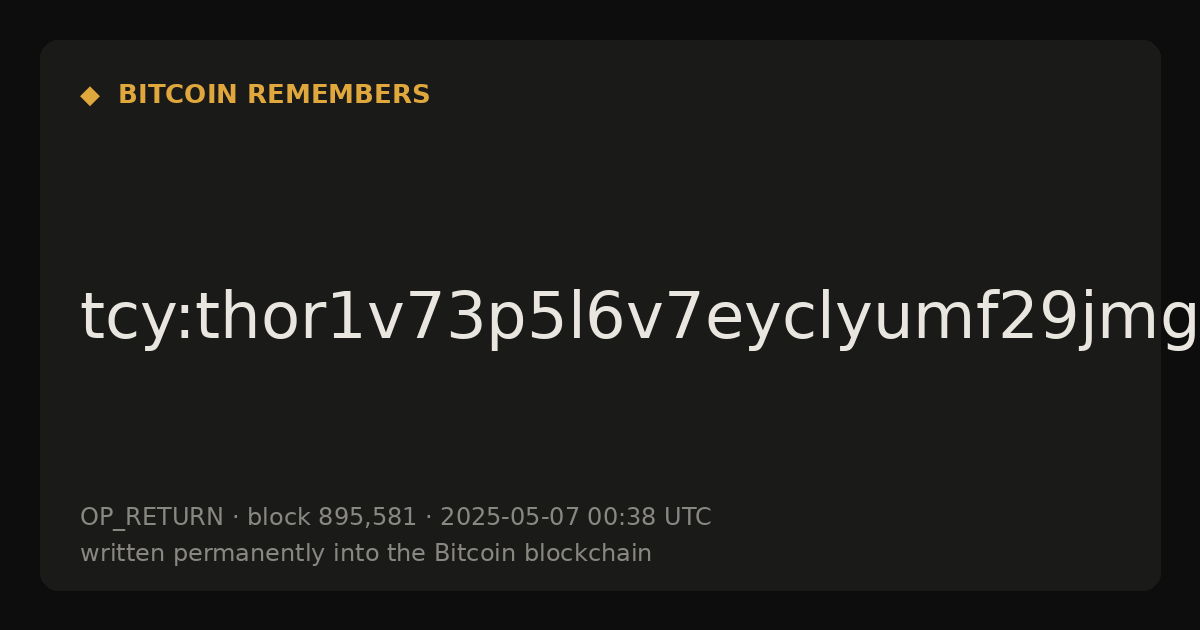Click empty card area above the message
This screenshot has height=630, width=1200.
point(600,190)
